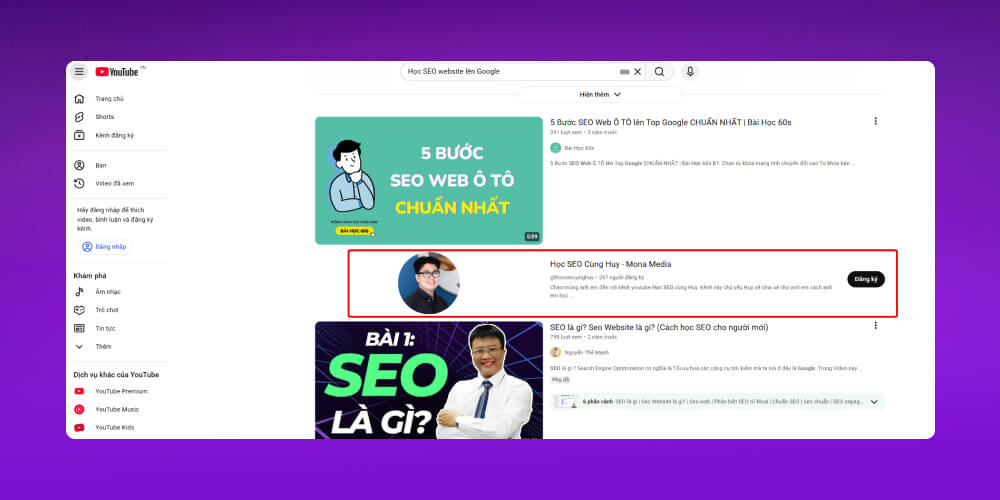Expand the Hiện thêm section

pos(600,94)
